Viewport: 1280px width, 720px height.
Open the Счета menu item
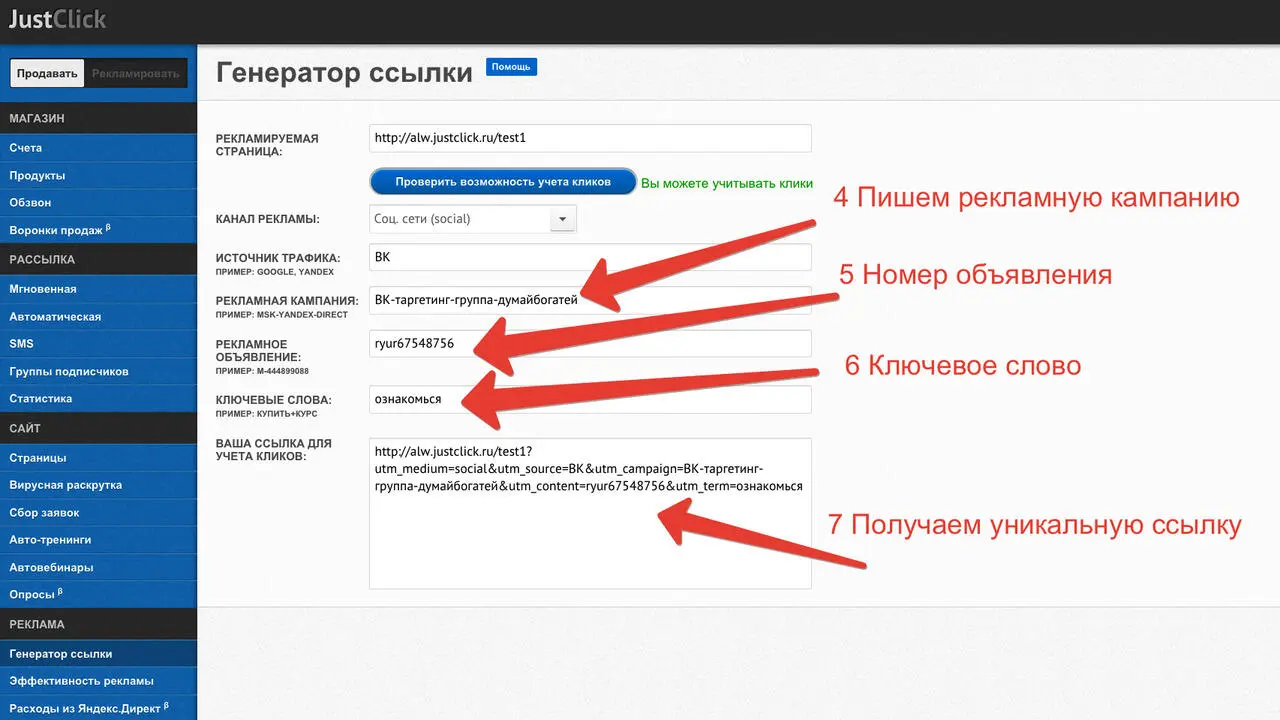98,148
